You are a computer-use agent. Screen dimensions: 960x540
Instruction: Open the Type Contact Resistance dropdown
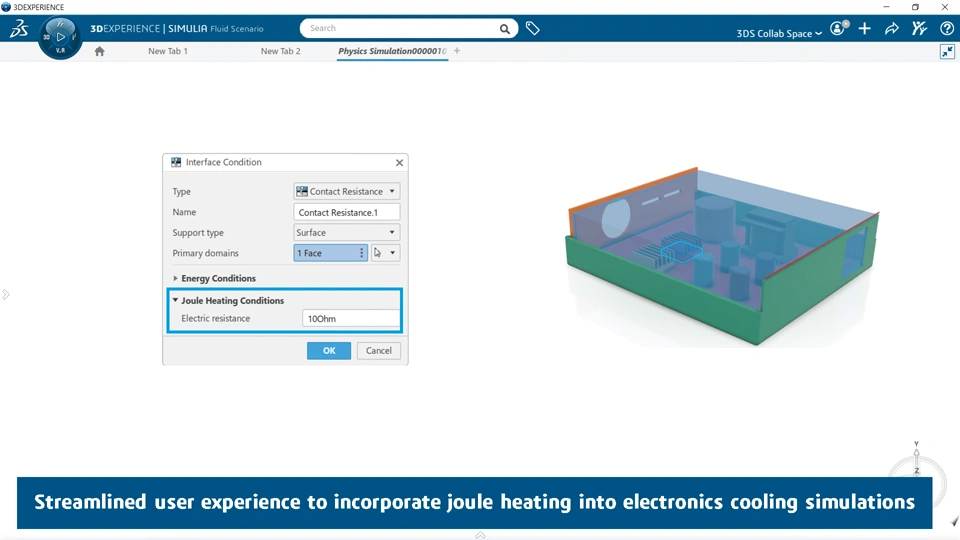347,191
